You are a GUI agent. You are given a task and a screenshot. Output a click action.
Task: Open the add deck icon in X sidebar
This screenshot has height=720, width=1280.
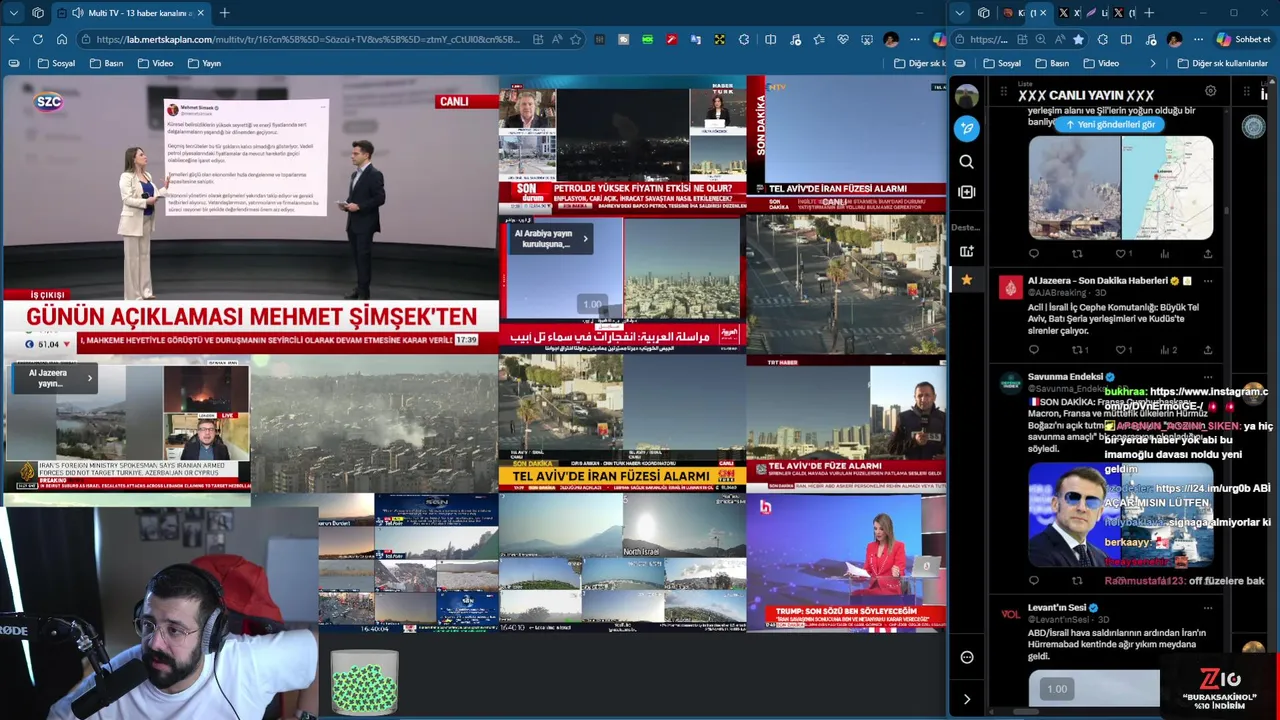click(966, 251)
